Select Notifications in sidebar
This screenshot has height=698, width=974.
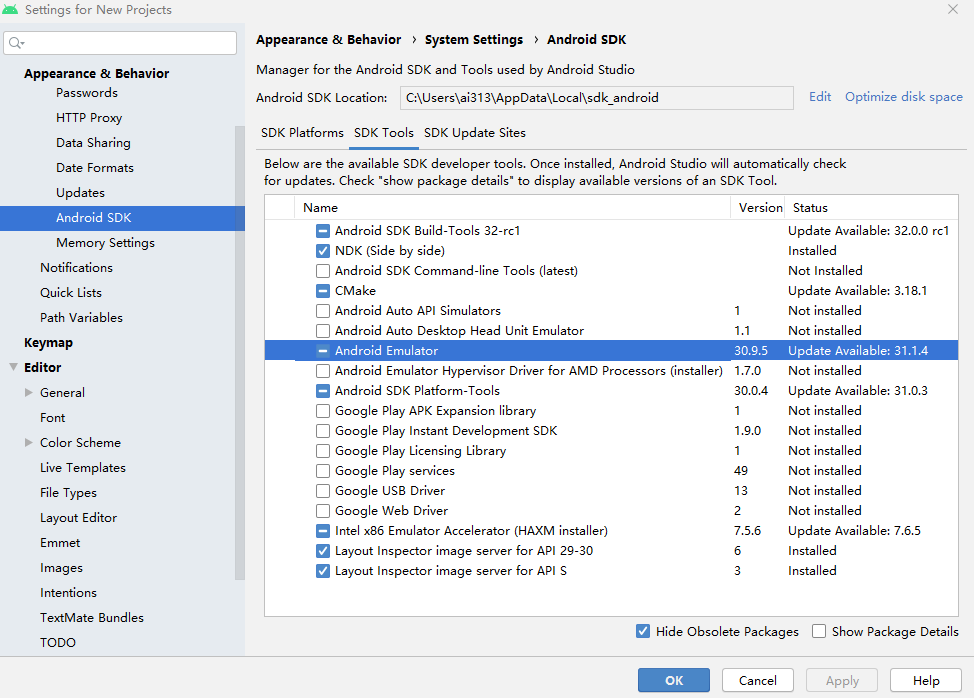coord(76,268)
